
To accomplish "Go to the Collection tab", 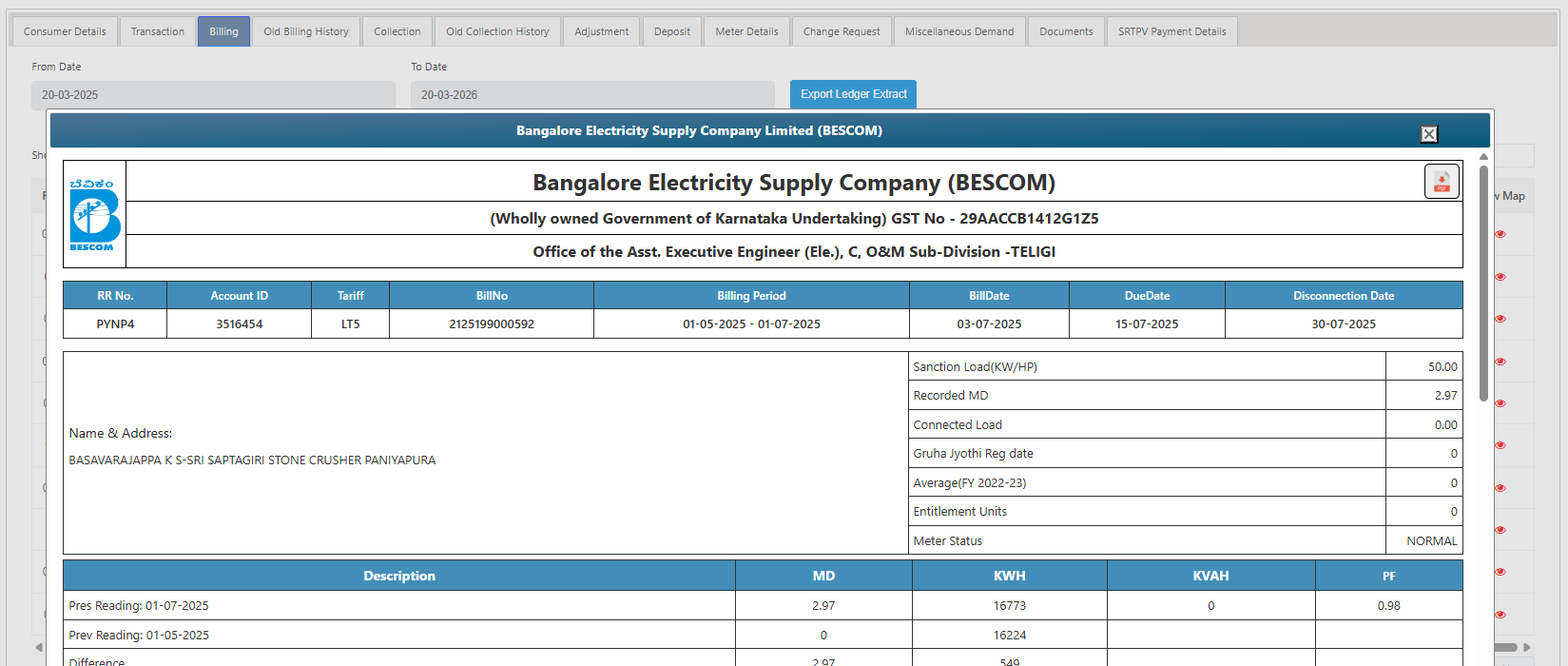I will [x=397, y=31].
